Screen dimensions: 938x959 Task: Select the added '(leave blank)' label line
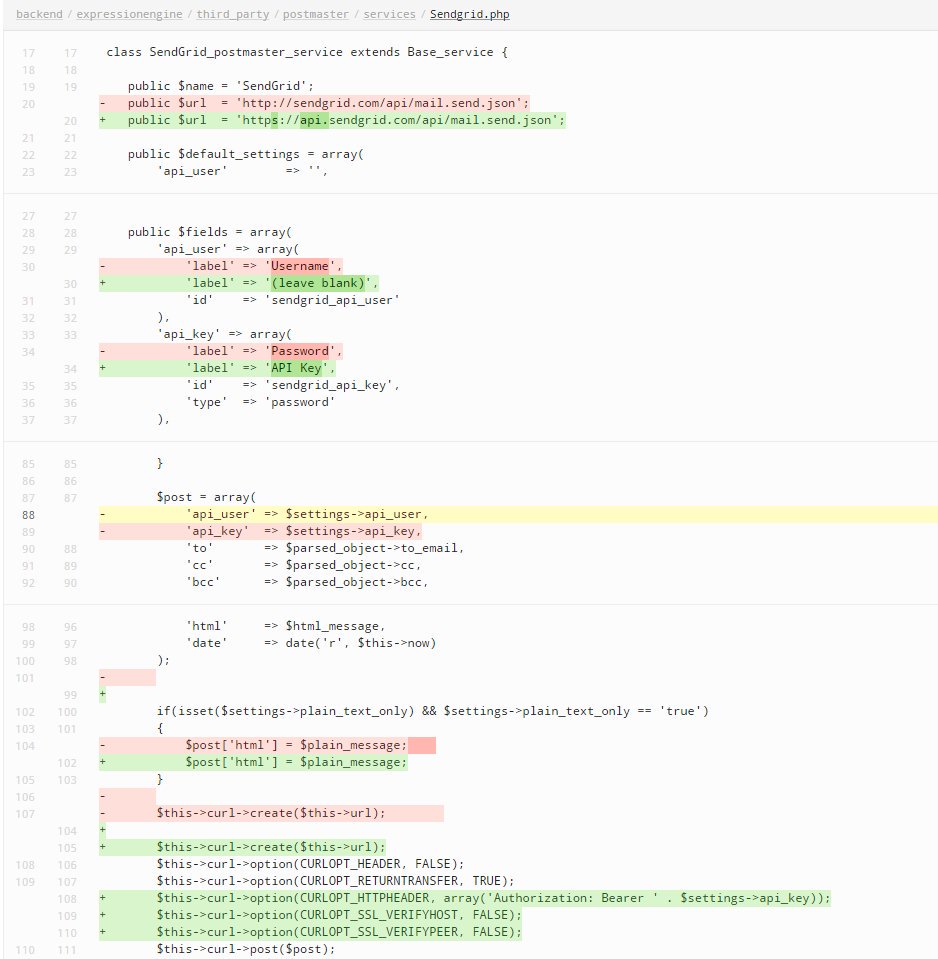(x=238, y=283)
